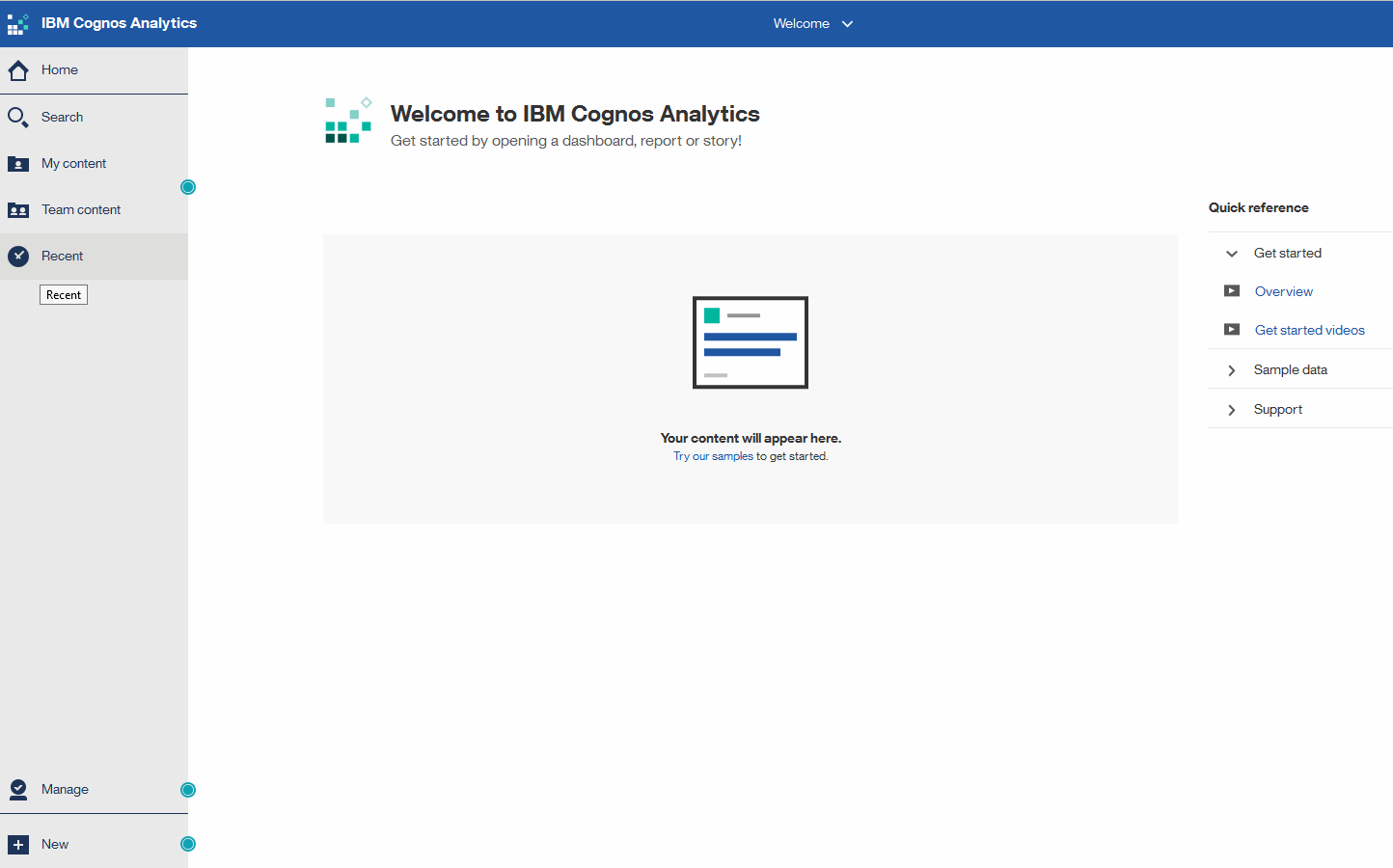1393x868 pixels.
Task: Click the Recent clock icon
Action: 18,257
